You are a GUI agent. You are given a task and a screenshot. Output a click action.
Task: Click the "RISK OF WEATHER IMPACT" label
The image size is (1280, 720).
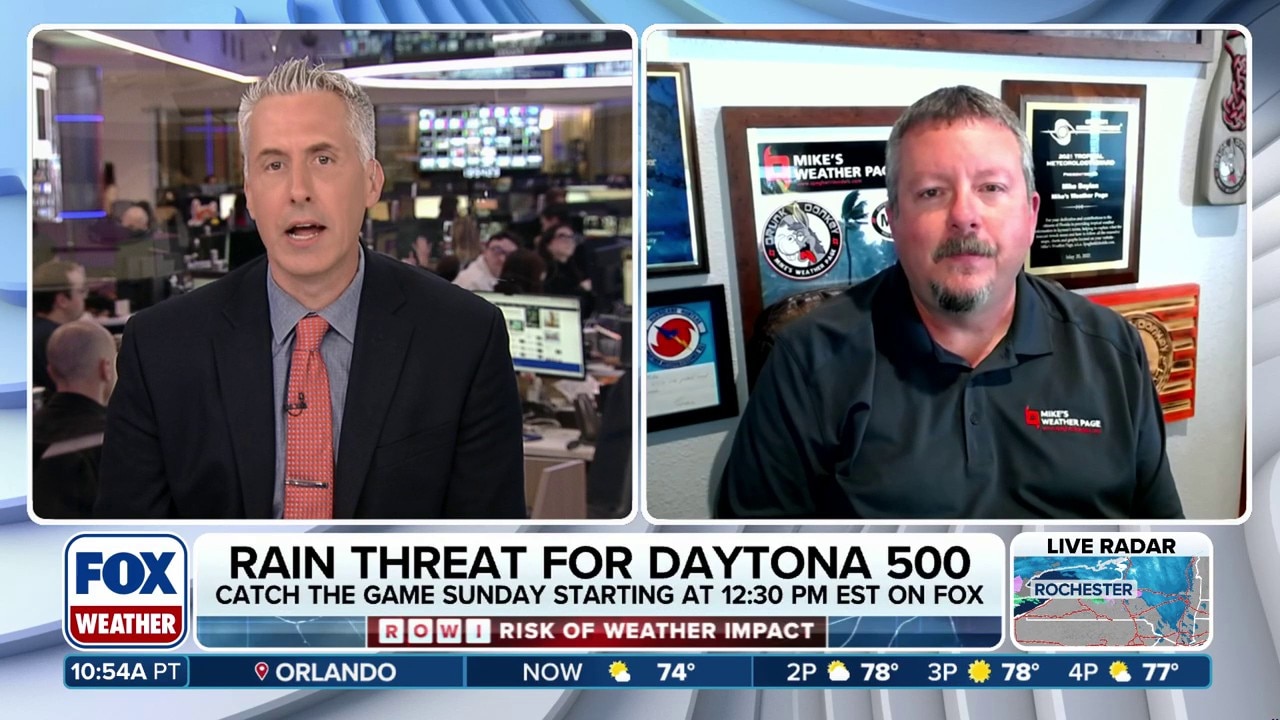[656, 632]
